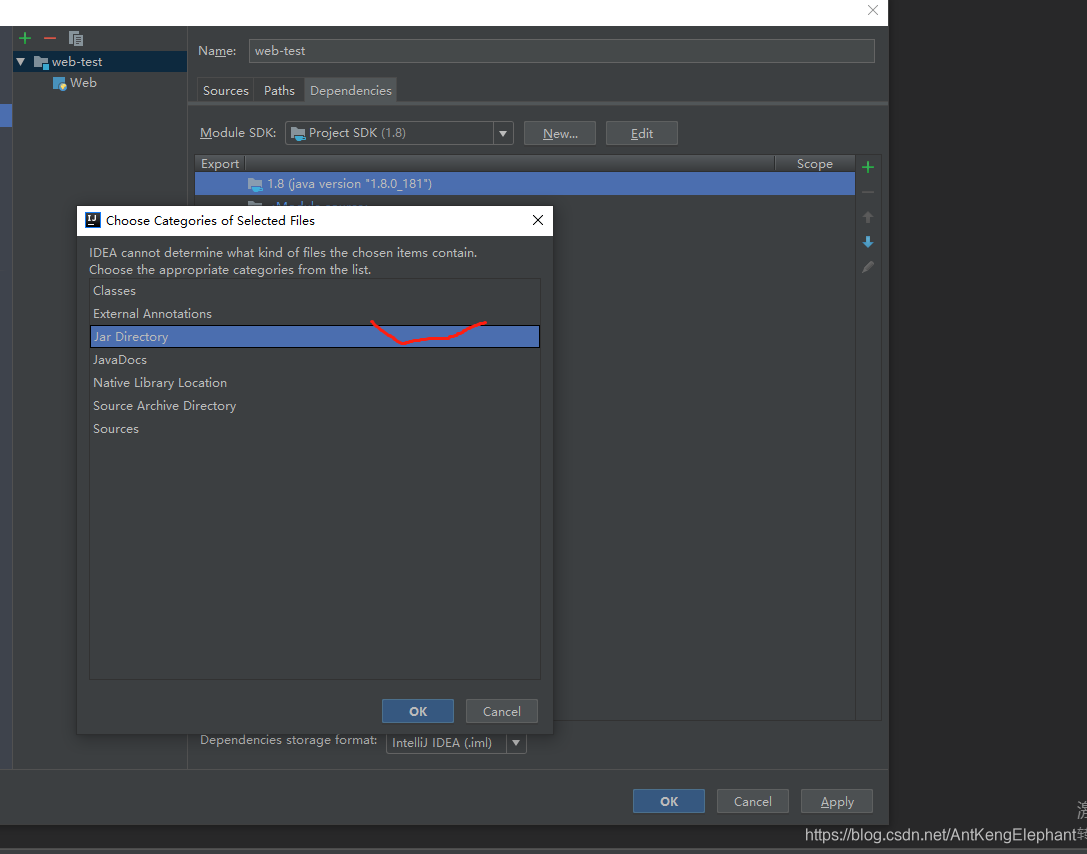Viewport: 1087px width, 854px height.
Task: Edit the dependency using the pencil icon
Action: 868,267
